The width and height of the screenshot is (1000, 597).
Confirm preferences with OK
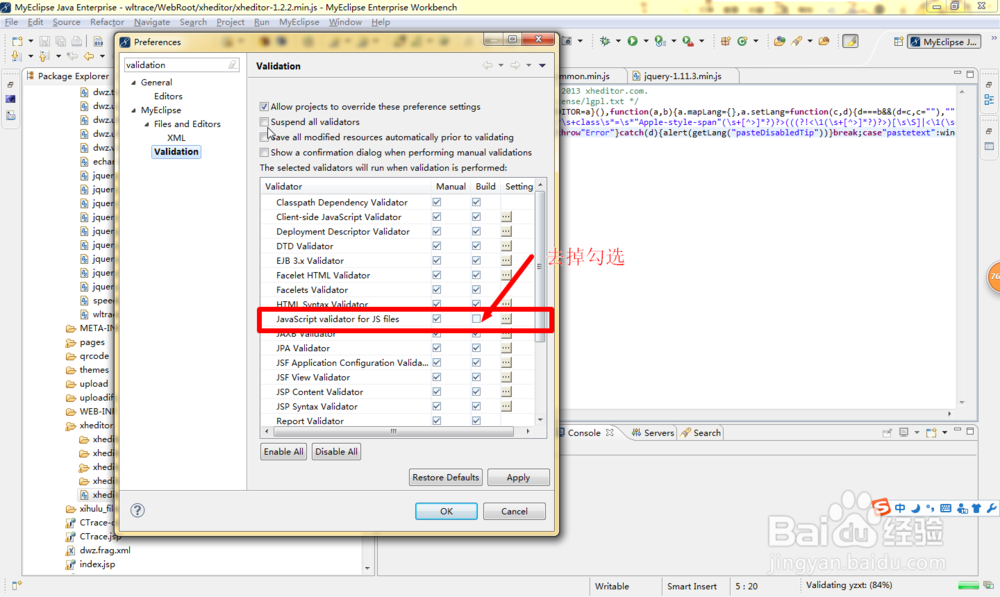(446, 511)
